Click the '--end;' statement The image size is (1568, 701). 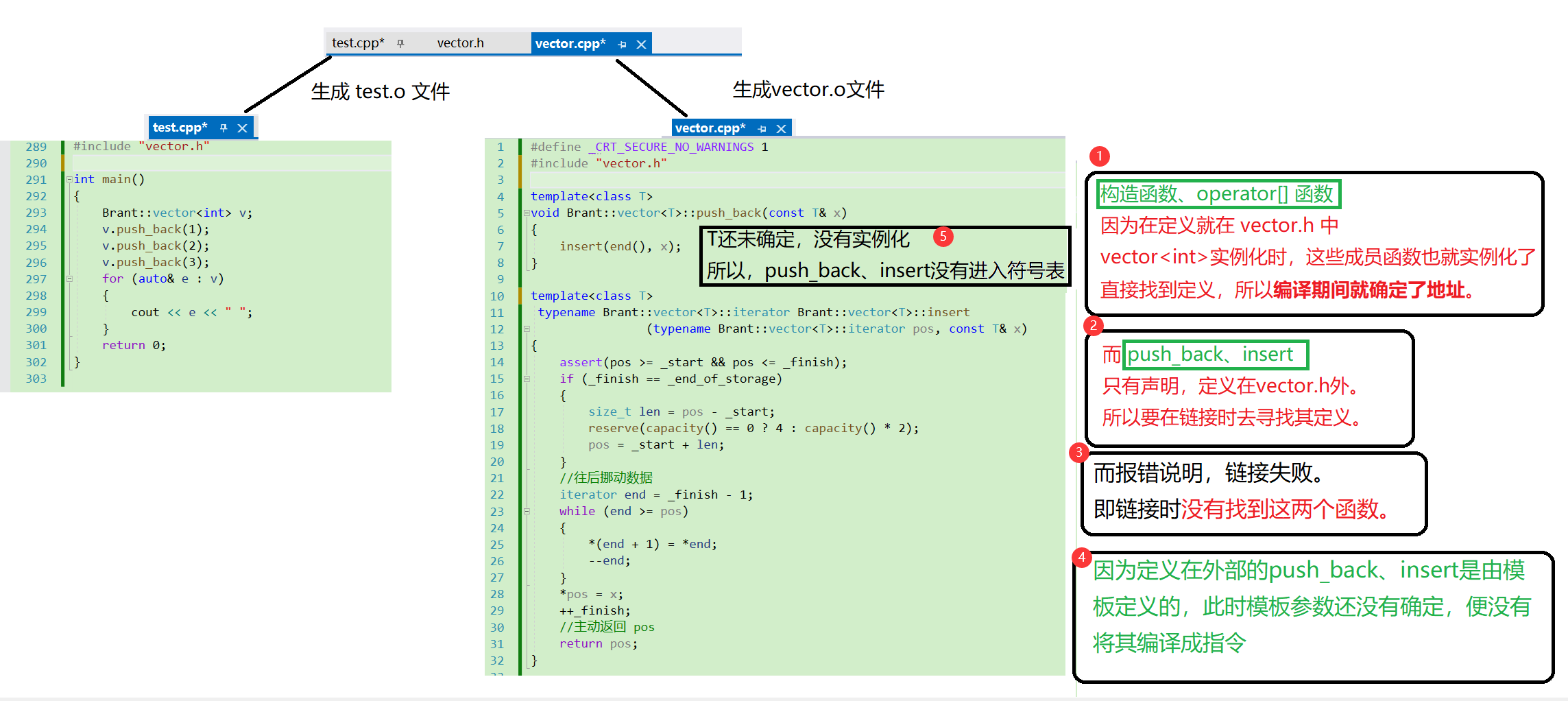(x=610, y=561)
